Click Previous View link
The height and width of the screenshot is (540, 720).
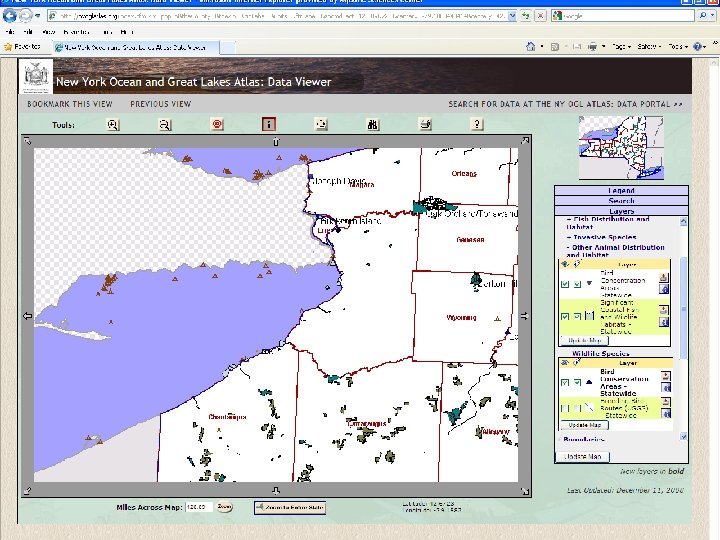[x=161, y=104]
